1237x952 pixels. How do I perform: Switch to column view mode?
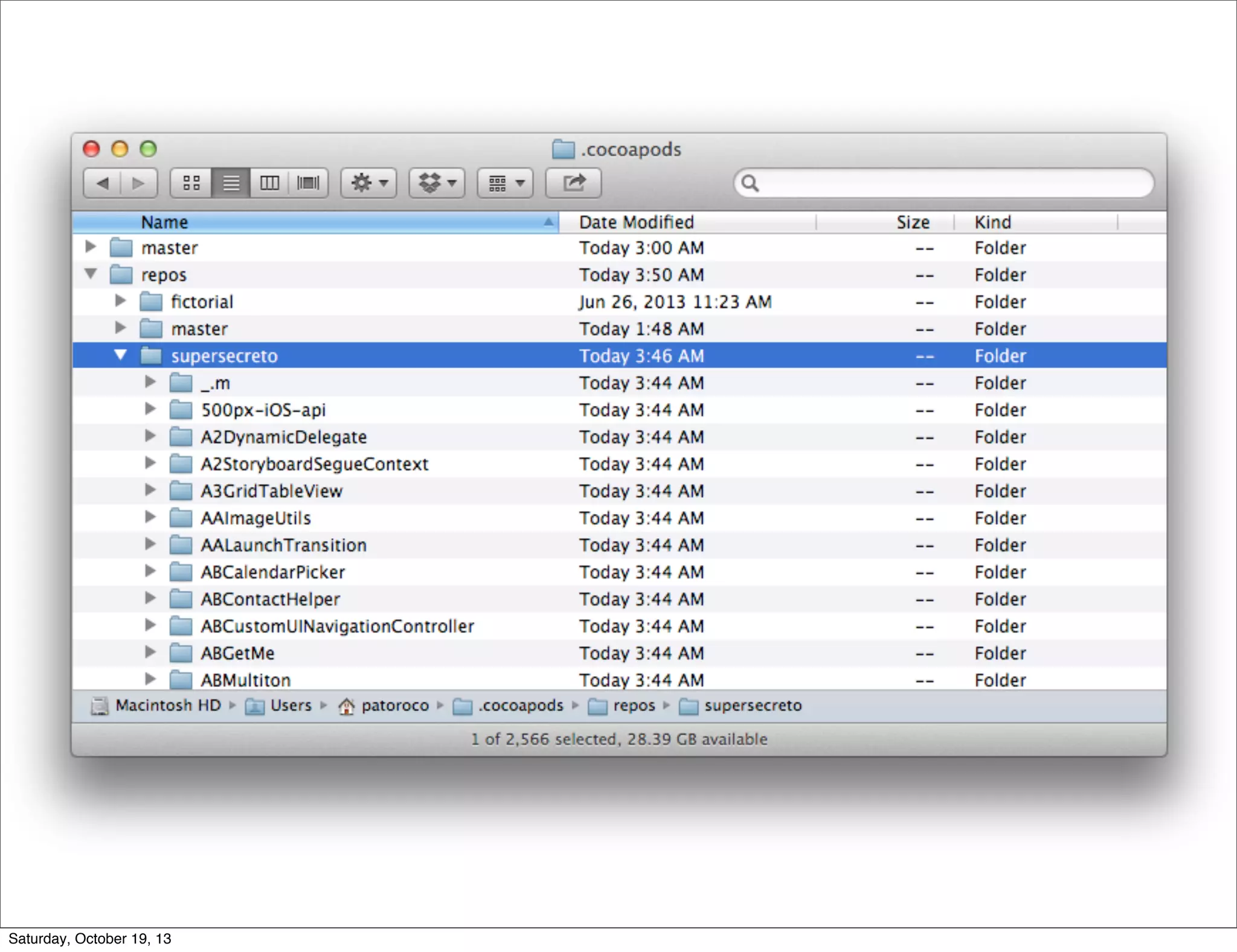coord(269,183)
